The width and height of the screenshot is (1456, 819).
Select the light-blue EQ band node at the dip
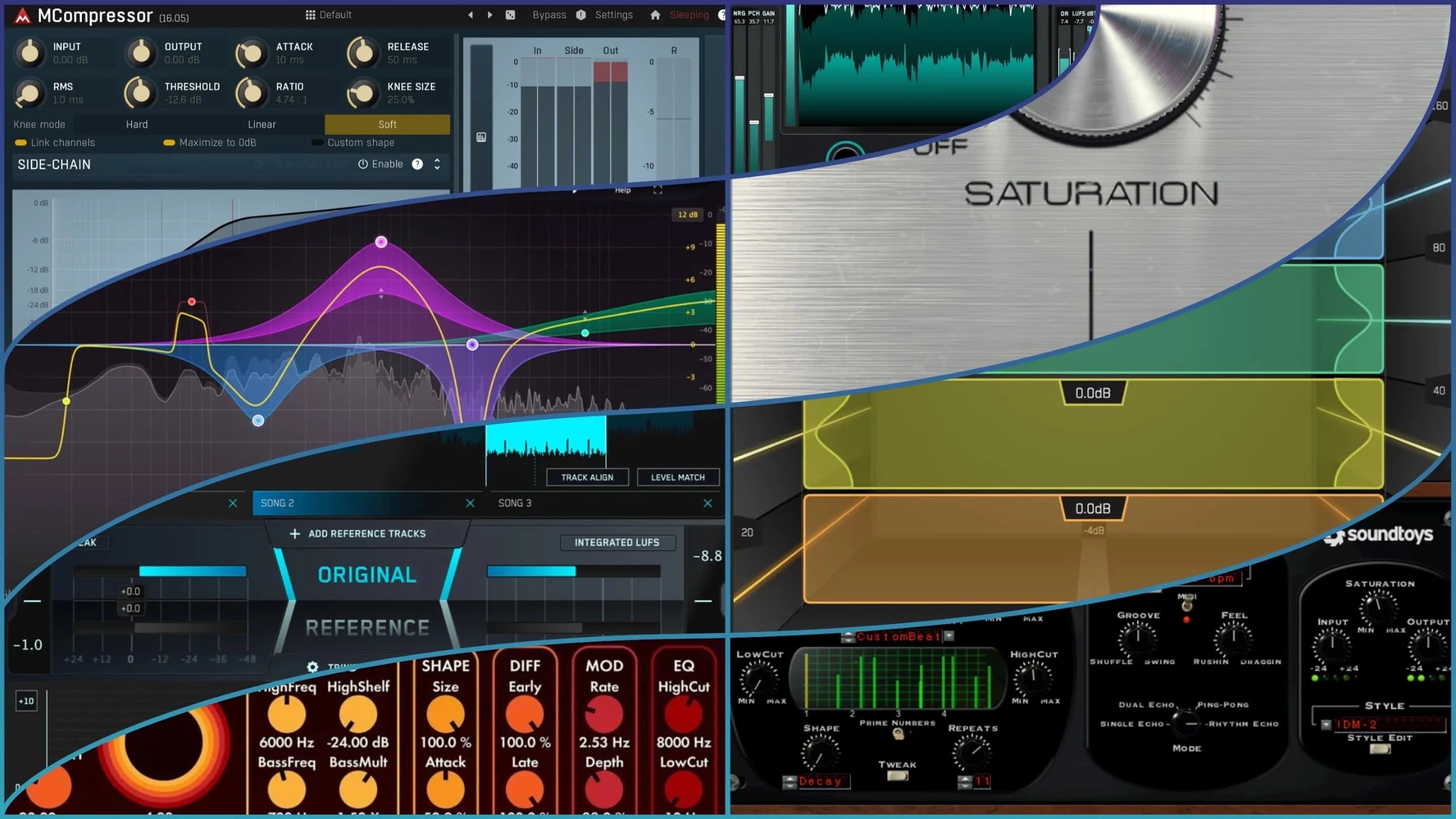coord(258,421)
